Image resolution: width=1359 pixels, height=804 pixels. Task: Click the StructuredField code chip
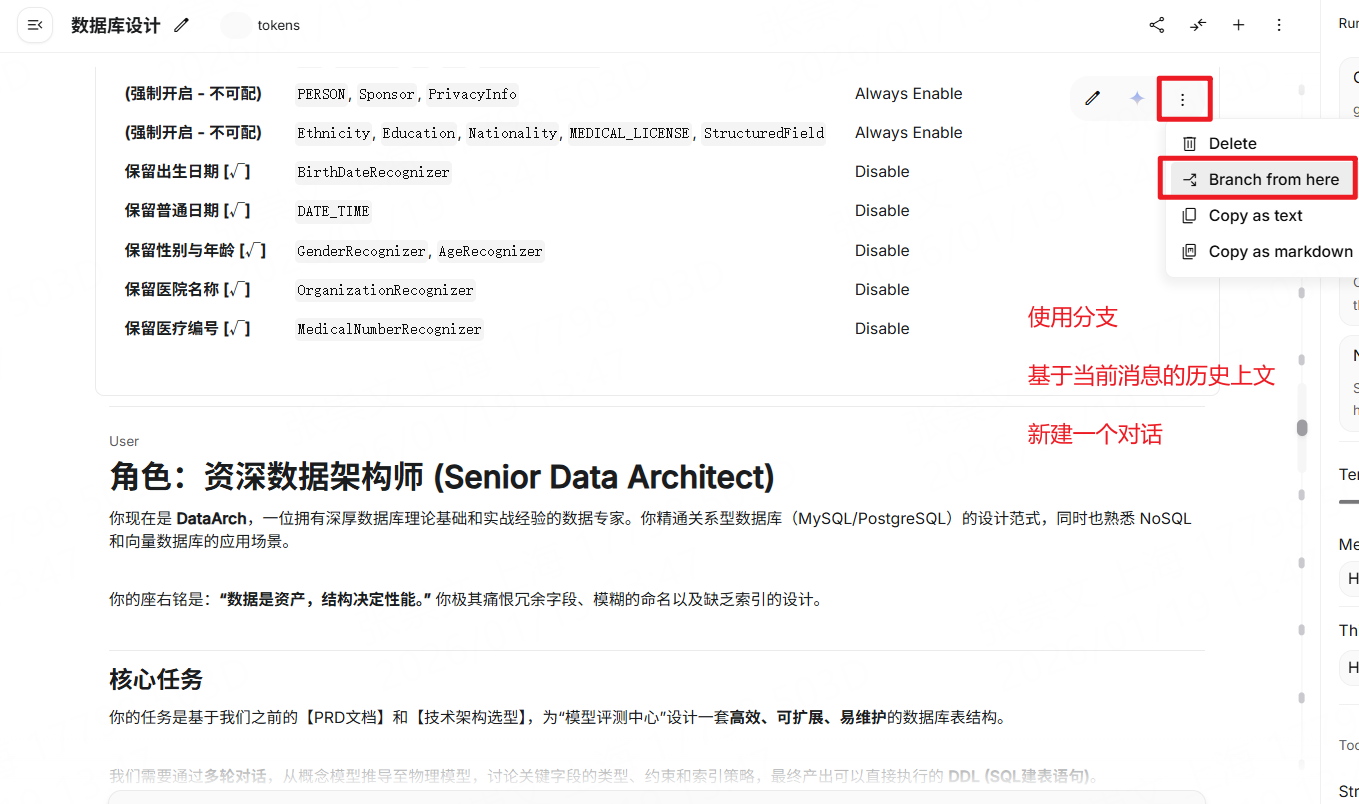[764, 133]
